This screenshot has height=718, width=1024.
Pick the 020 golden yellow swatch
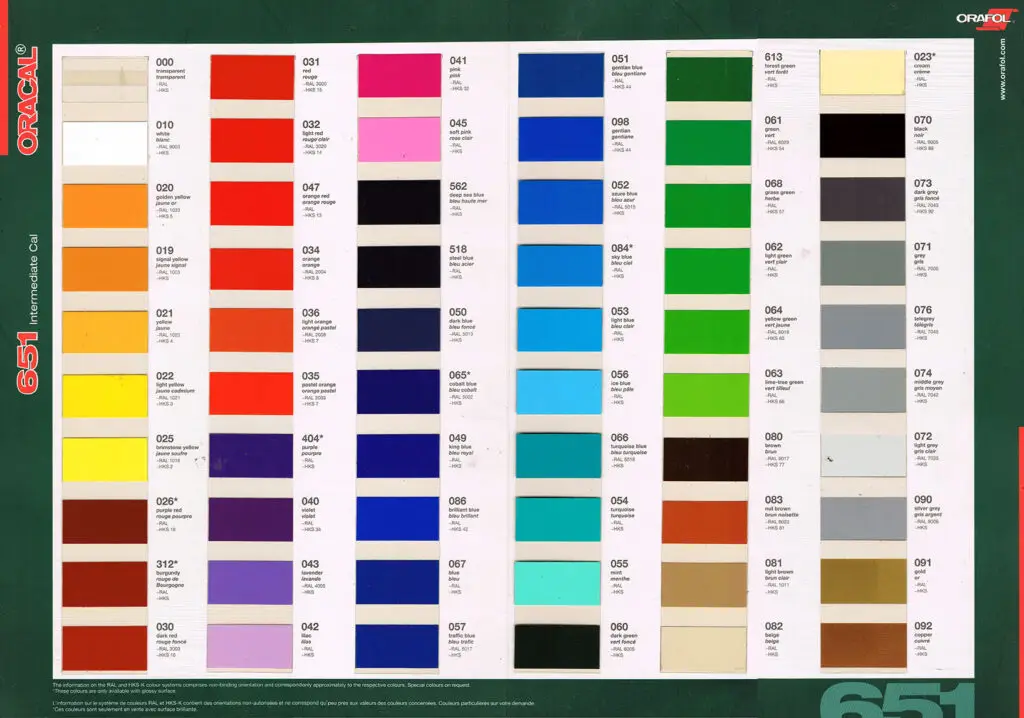(105, 205)
